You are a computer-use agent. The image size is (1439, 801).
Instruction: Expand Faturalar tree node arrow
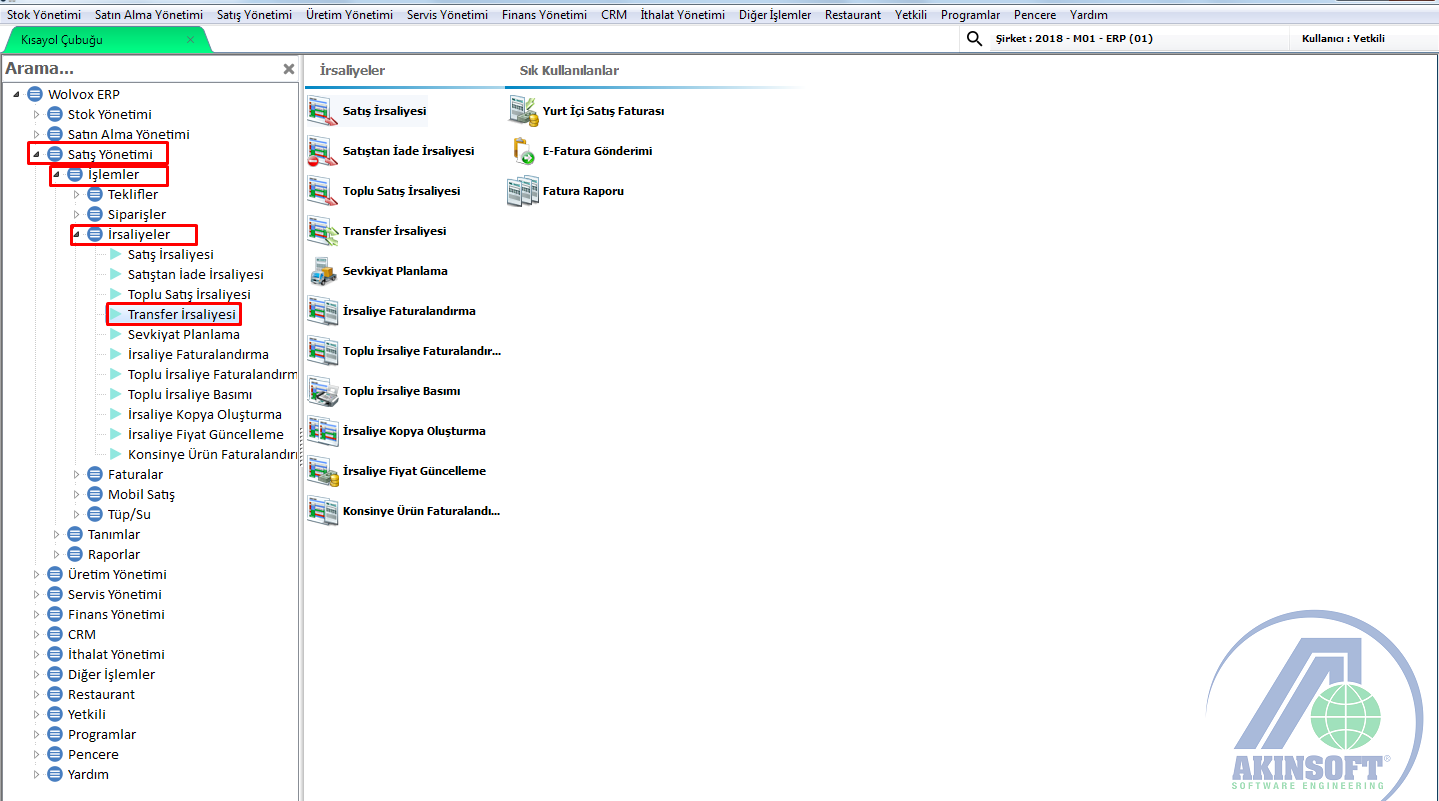(x=76, y=474)
